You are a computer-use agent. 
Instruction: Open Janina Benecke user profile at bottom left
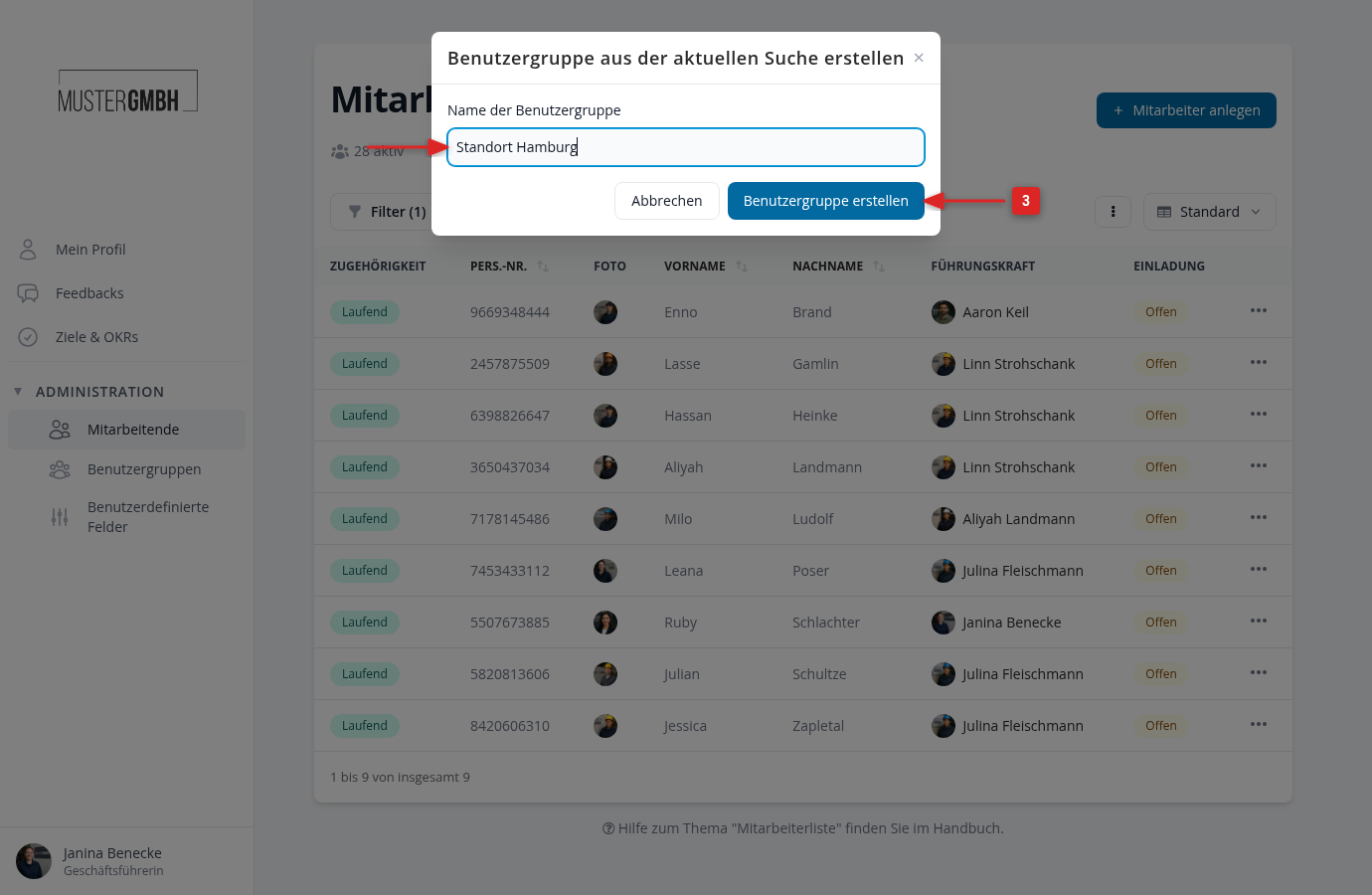click(x=126, y=861)
